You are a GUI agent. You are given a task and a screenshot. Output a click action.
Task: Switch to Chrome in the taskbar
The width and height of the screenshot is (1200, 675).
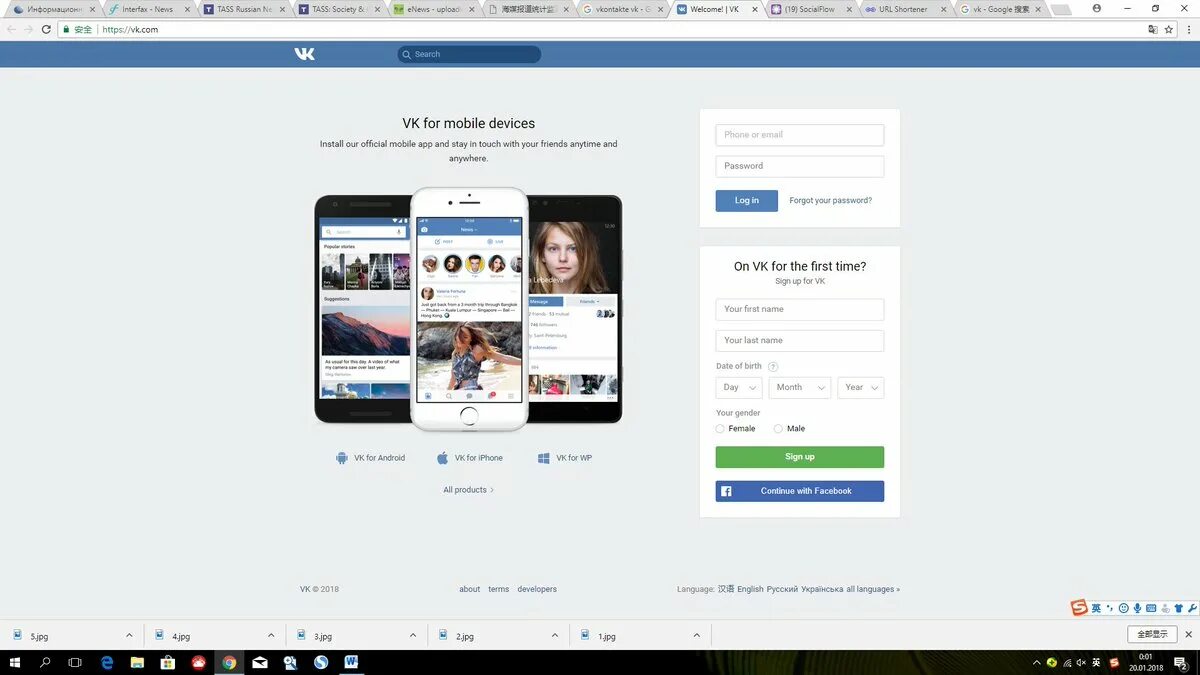(x=229, y=662)
